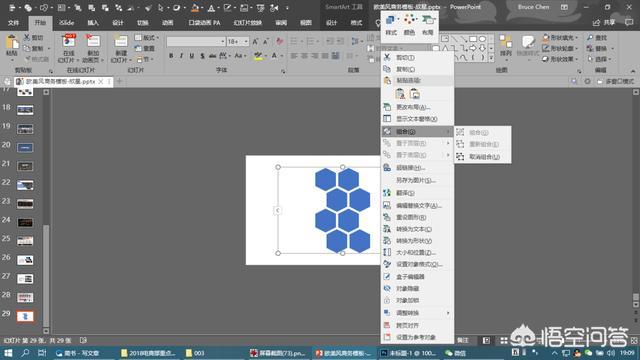Click new tab plus button beside document tab
Screen dimensions: 640x360
120,81
